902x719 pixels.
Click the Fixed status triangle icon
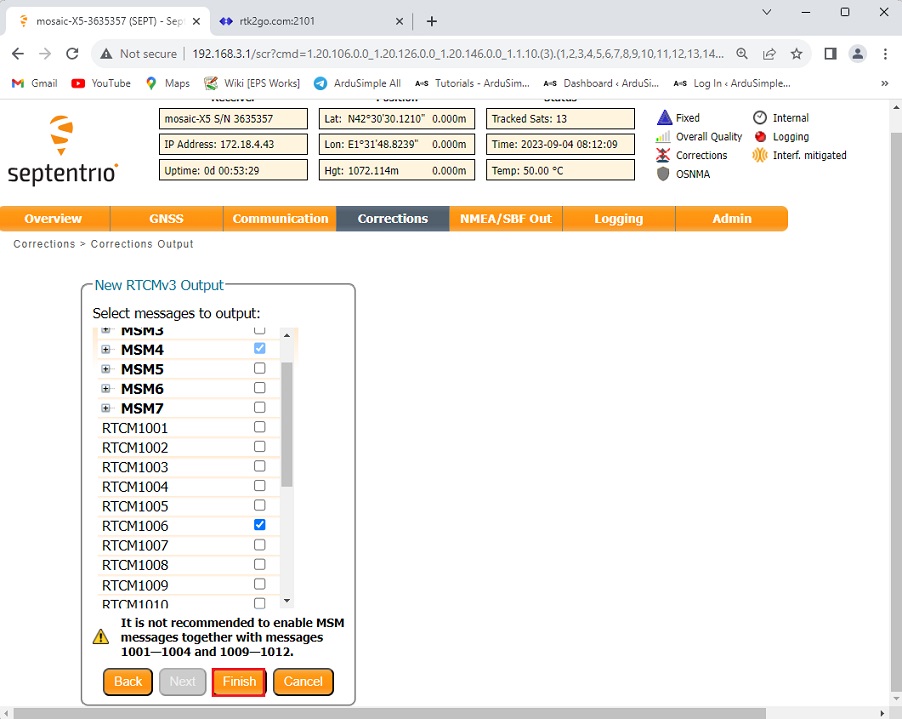point(663,118)
